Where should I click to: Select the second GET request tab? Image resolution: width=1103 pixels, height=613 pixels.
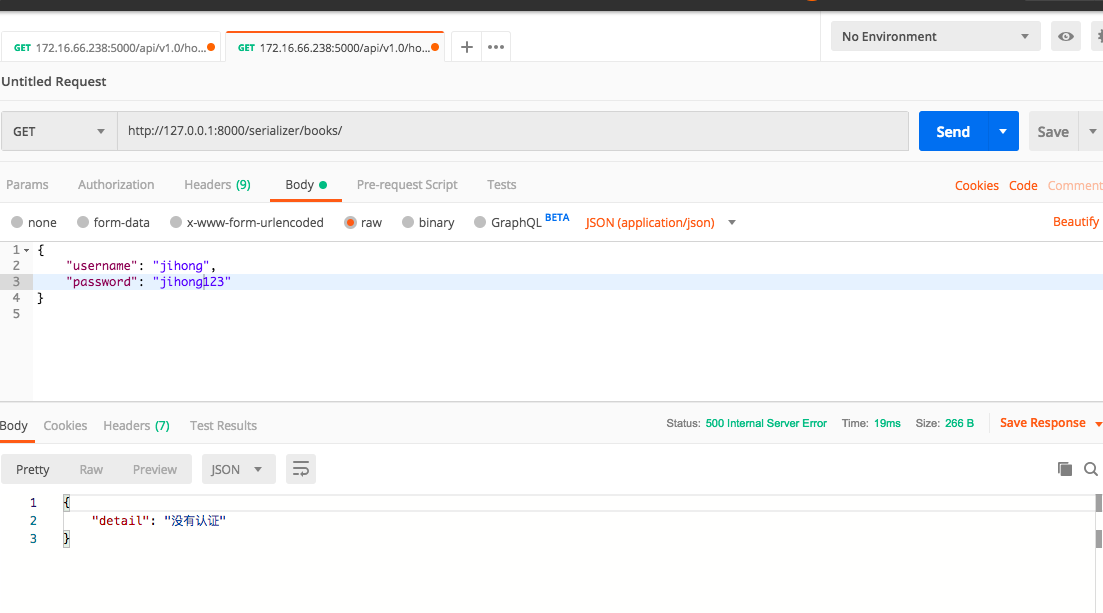(335, 48)
